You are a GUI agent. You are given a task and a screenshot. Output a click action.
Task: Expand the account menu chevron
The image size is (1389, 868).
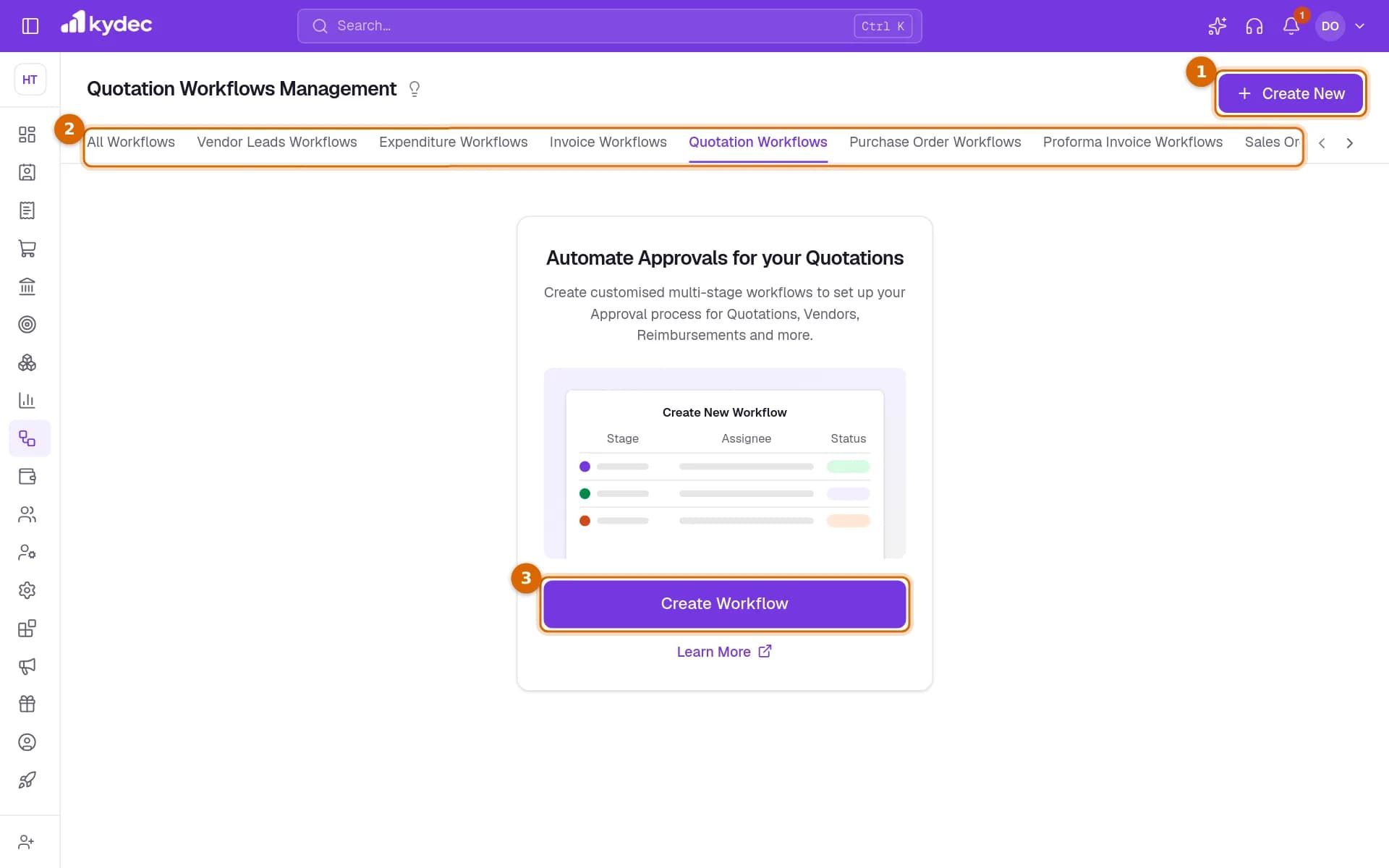click(x=1360, y=26)
